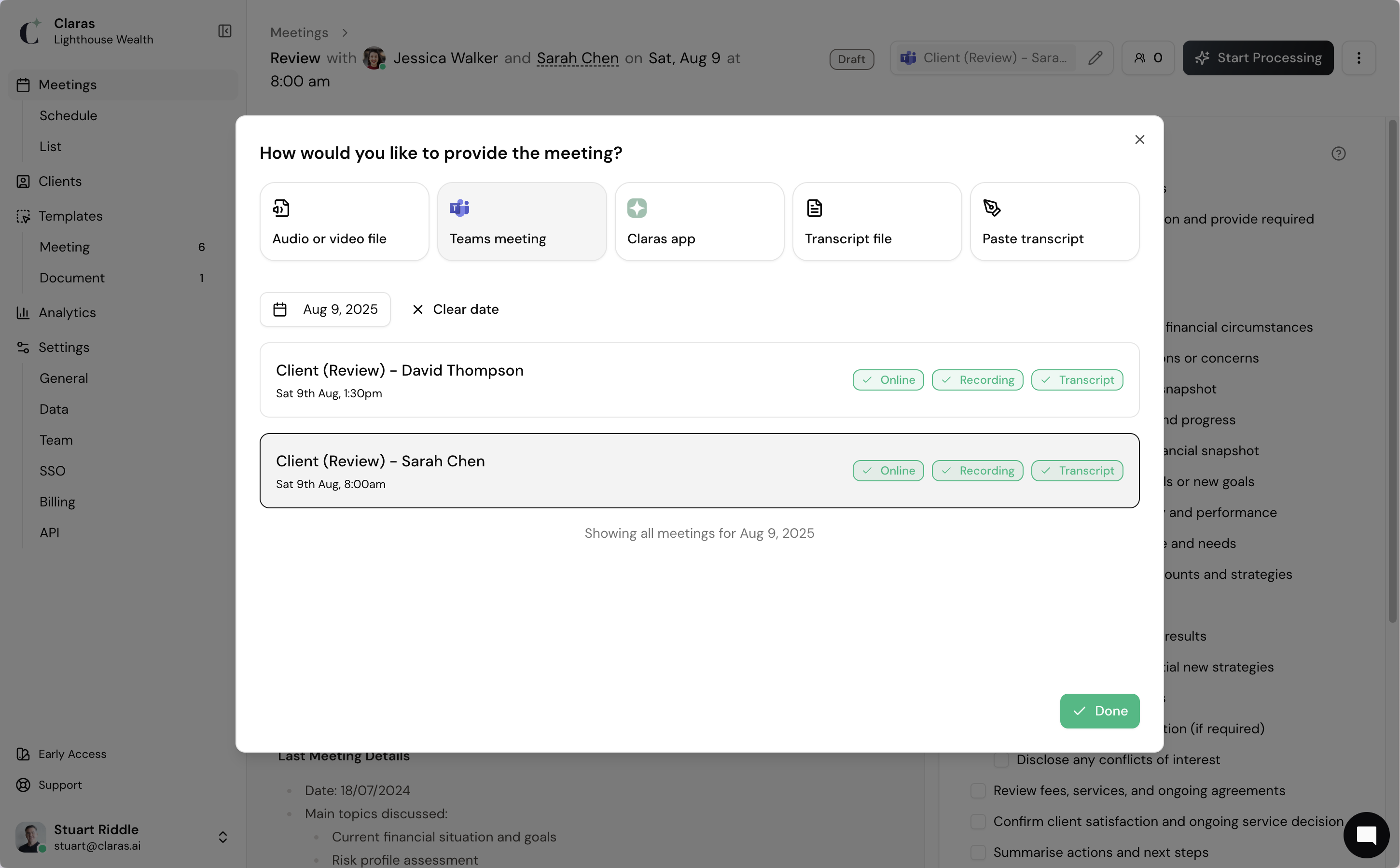The height and width of the screenshot is (868, 1400).
Task: Open the Meetings sidebar section
Action: [124, 85]
